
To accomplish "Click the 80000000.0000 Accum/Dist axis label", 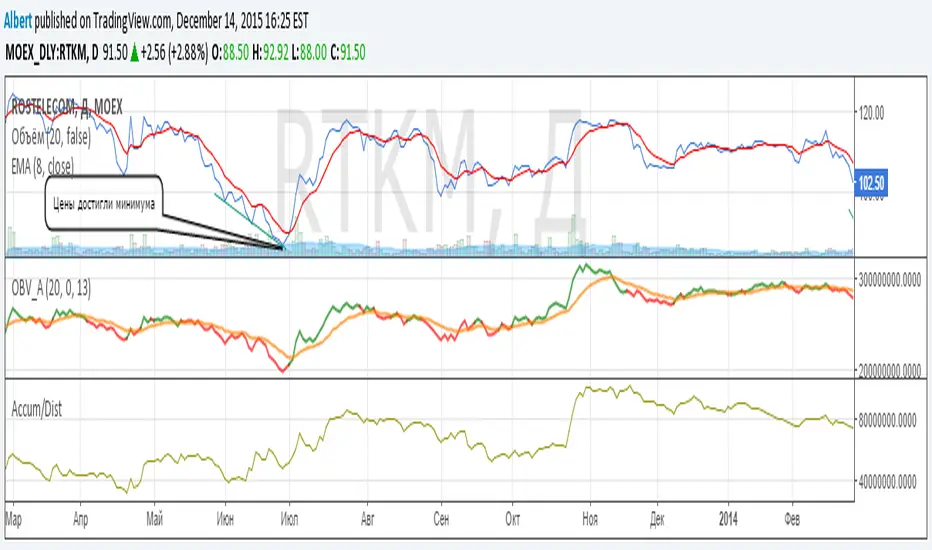I will 887,422.
